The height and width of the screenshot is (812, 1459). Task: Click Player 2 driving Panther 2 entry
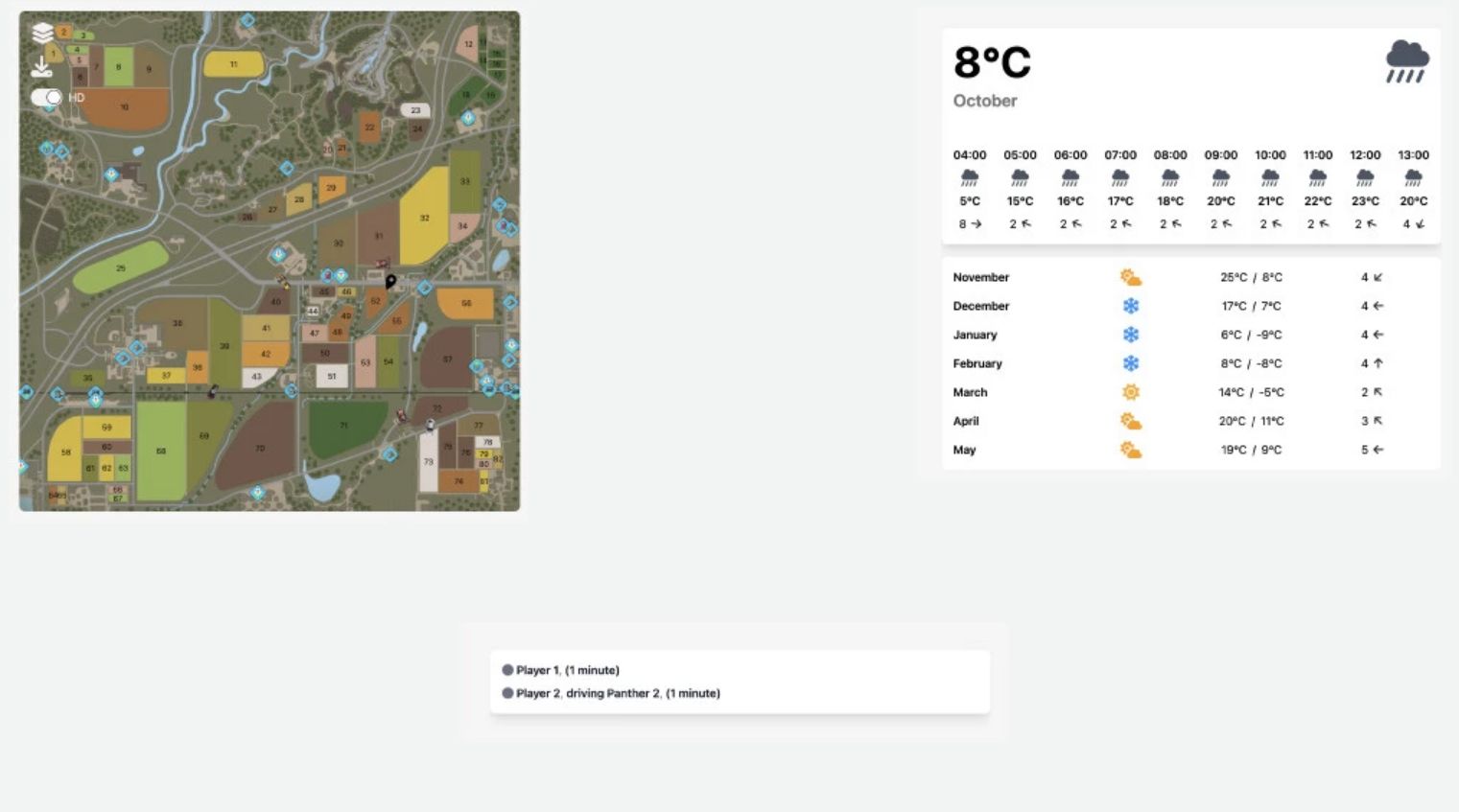[x=617, y=693]
